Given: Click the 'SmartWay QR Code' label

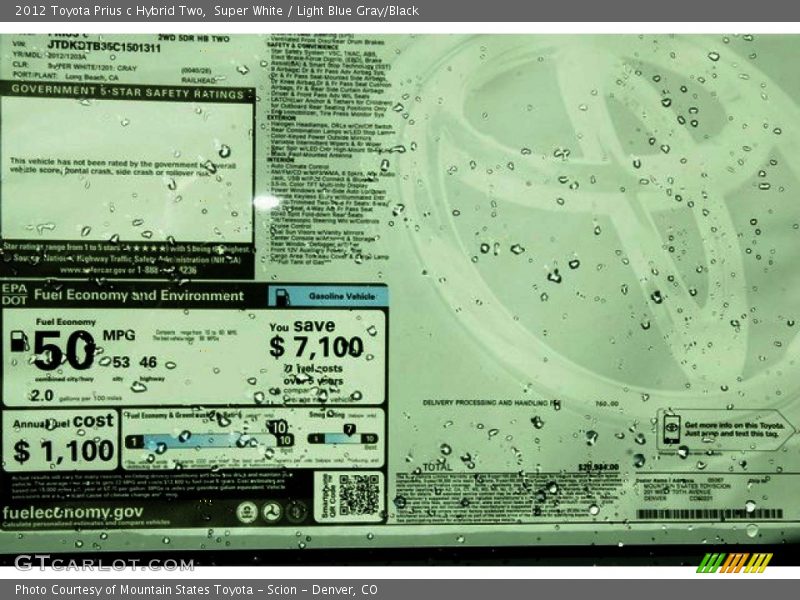Looking at the screenshot, I should pos(327,496).
